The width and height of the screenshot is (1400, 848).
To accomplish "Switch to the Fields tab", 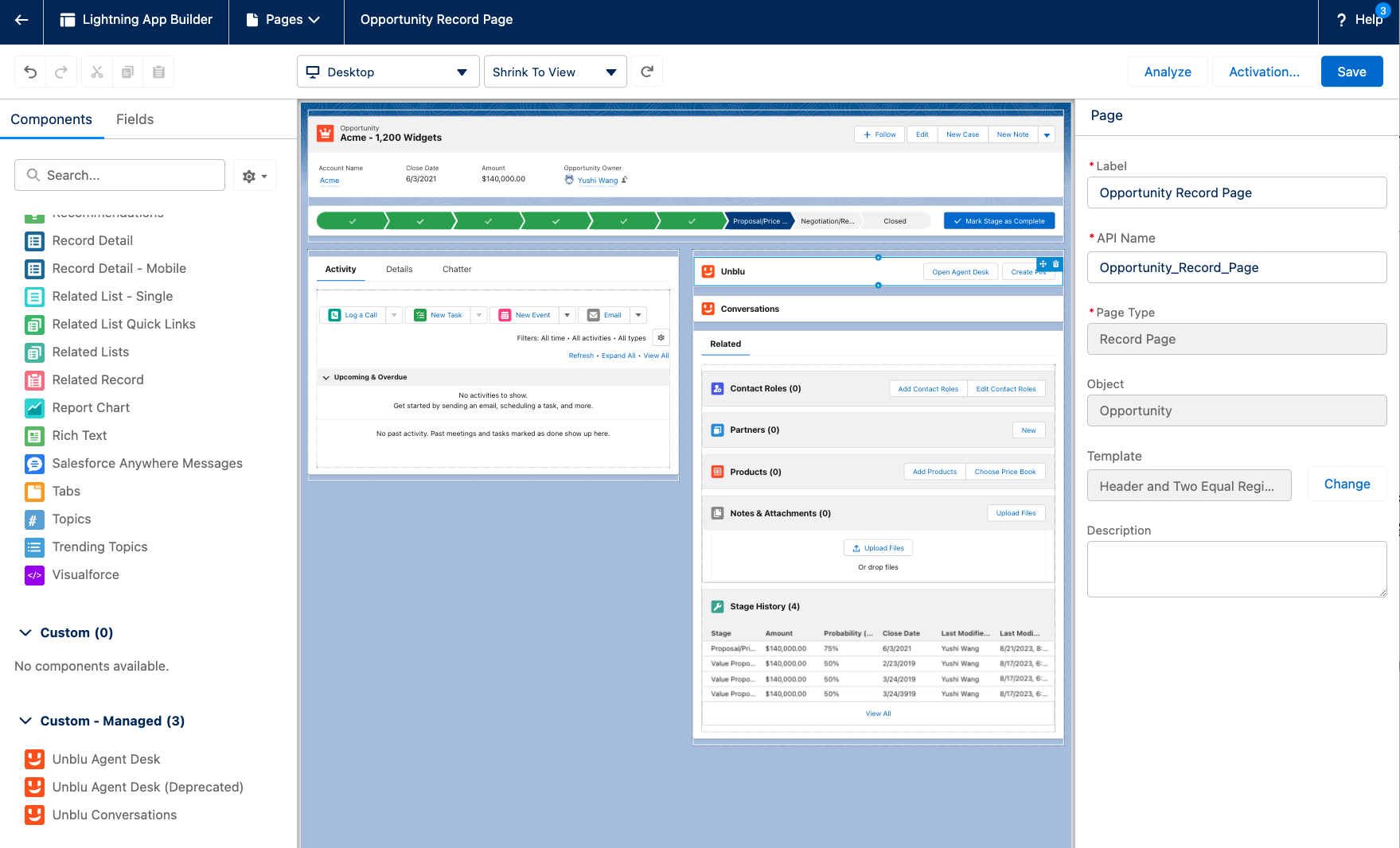I will (134, 119).
